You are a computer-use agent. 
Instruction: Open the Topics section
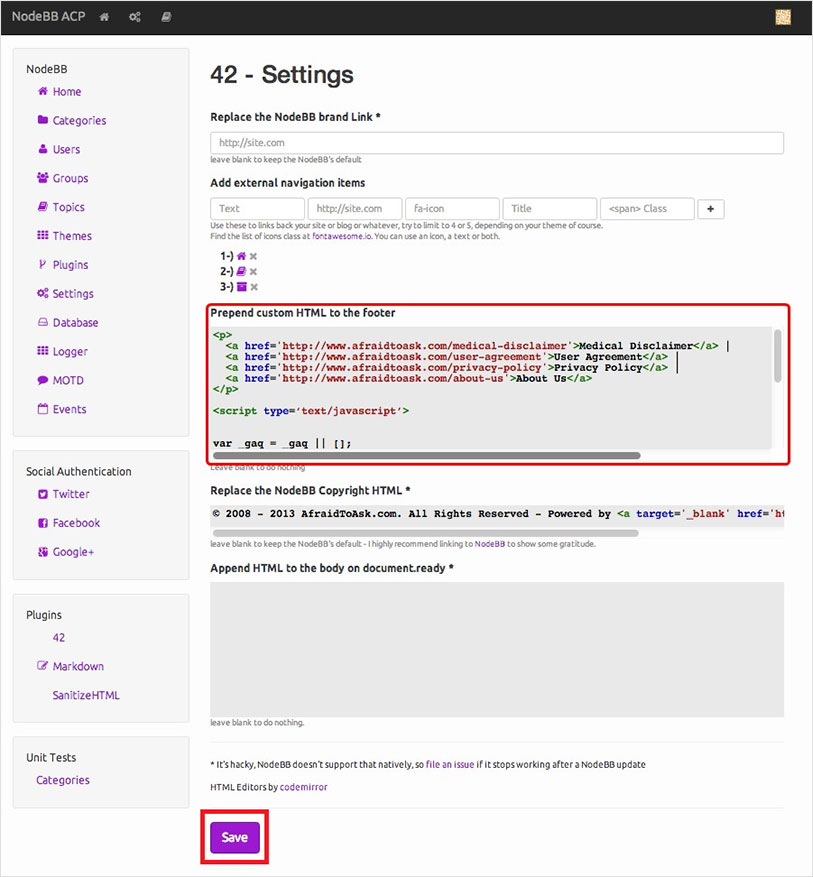pos(65,207)
